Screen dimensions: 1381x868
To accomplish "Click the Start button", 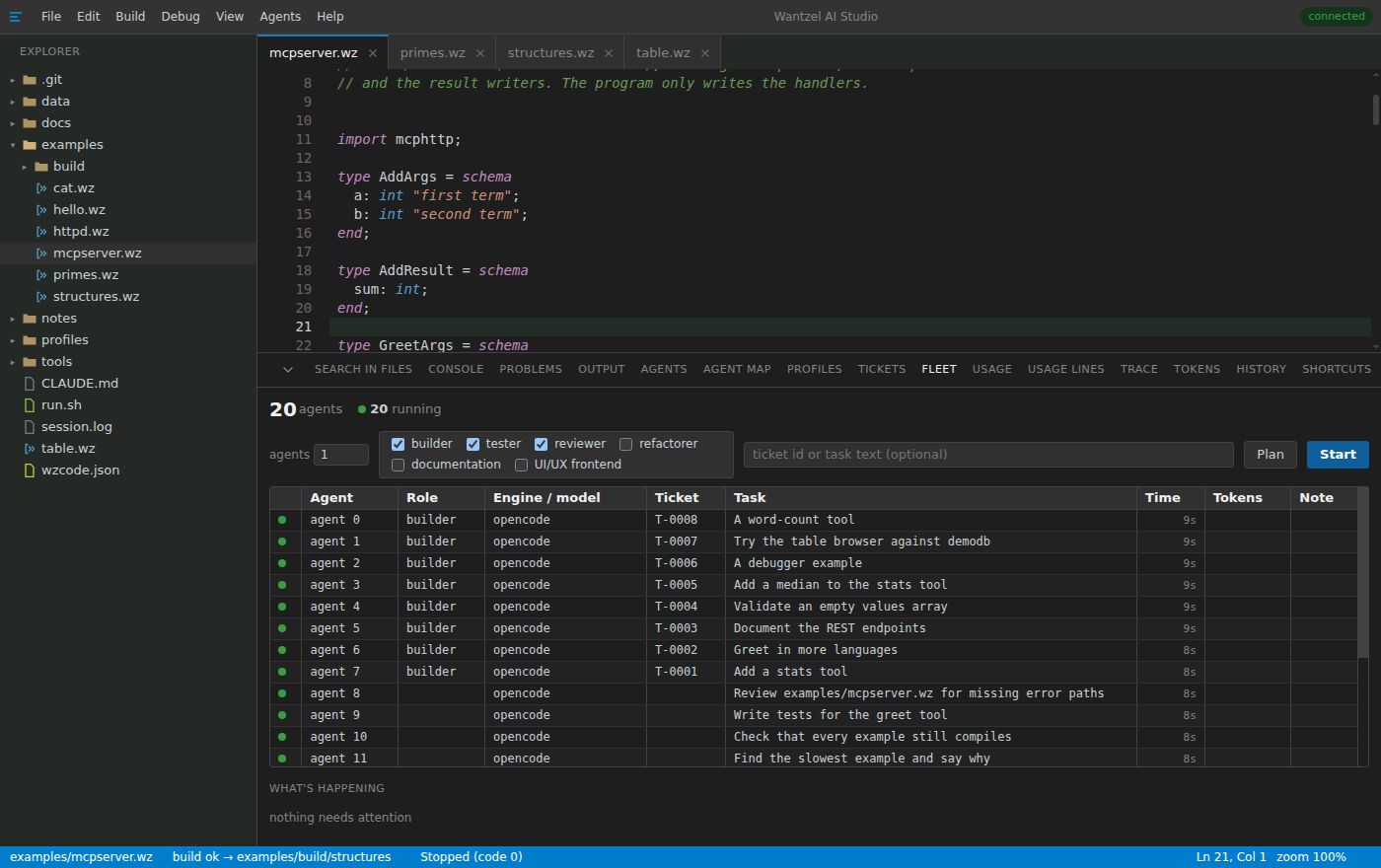I will point(1338,455).
